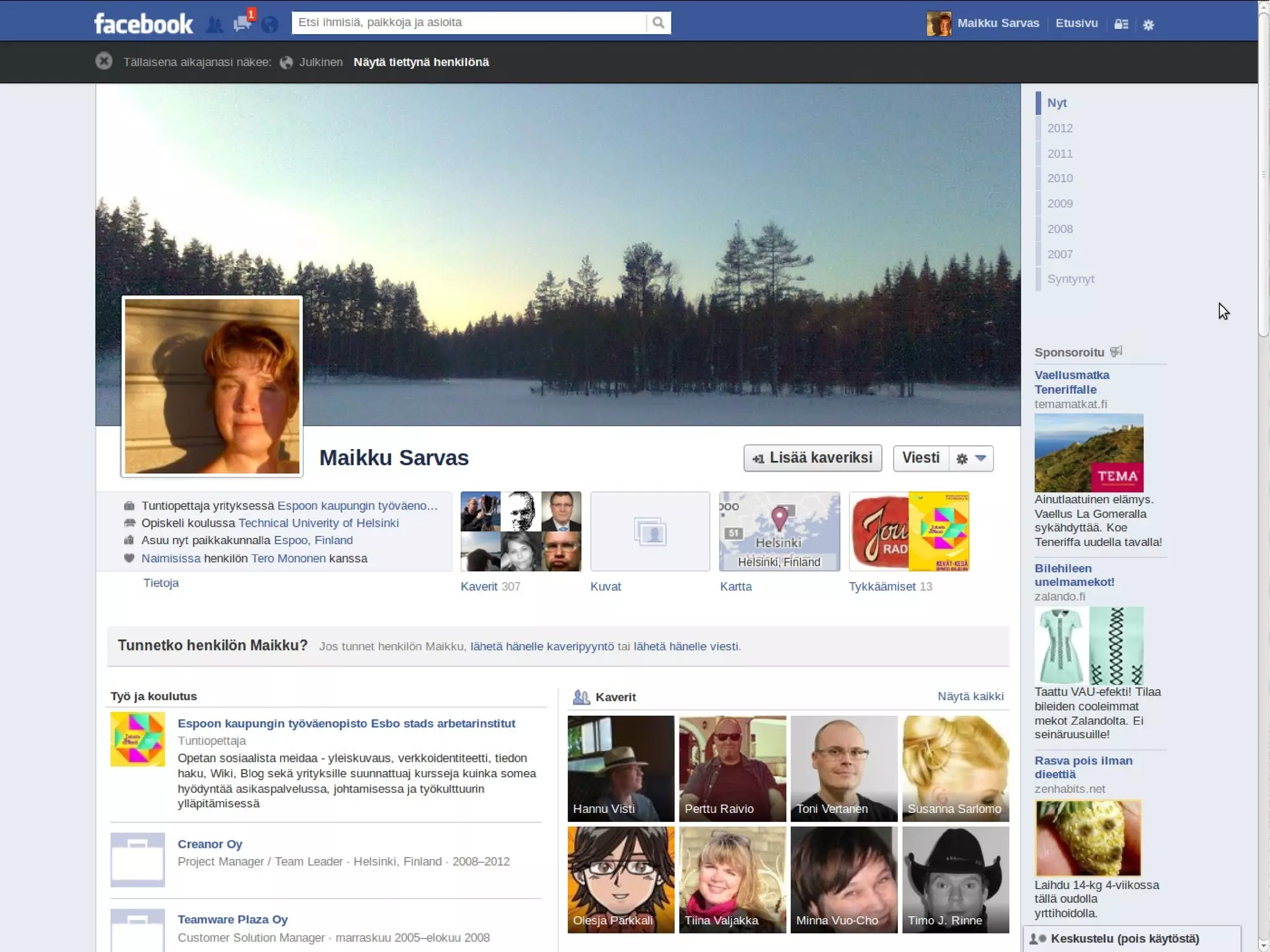
Task: Open Tietoja about link
Action: (161, 583)
